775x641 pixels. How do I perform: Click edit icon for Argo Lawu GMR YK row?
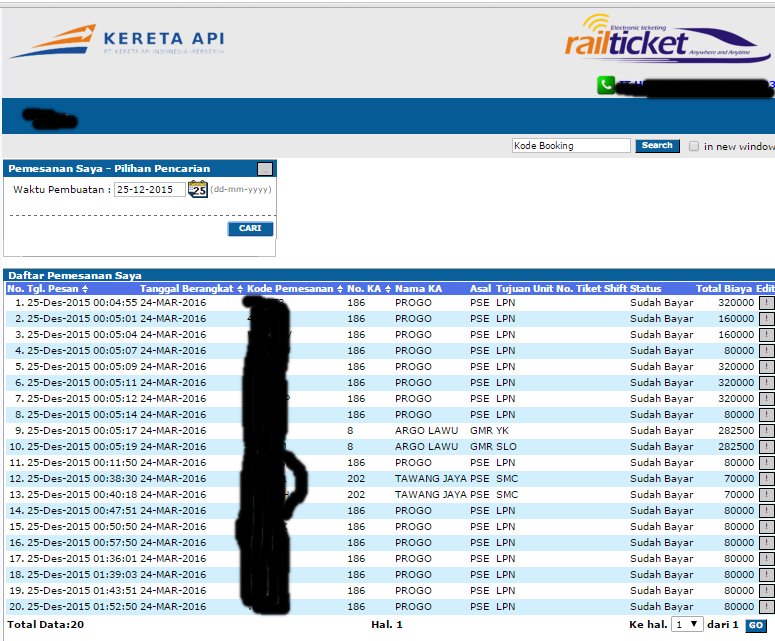click(x=767, y=431)
